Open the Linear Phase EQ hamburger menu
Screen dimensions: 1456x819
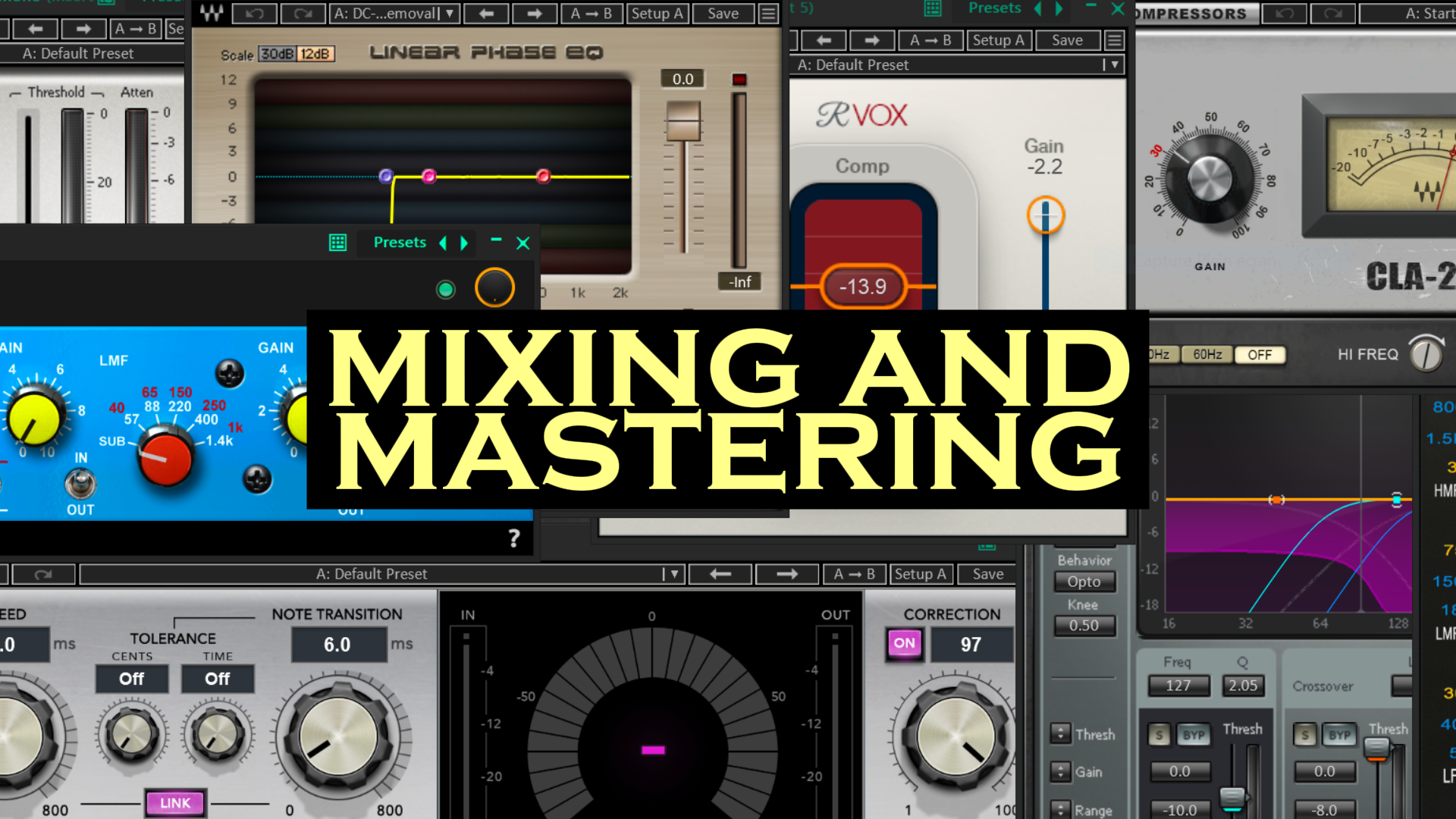click(768, 13)
